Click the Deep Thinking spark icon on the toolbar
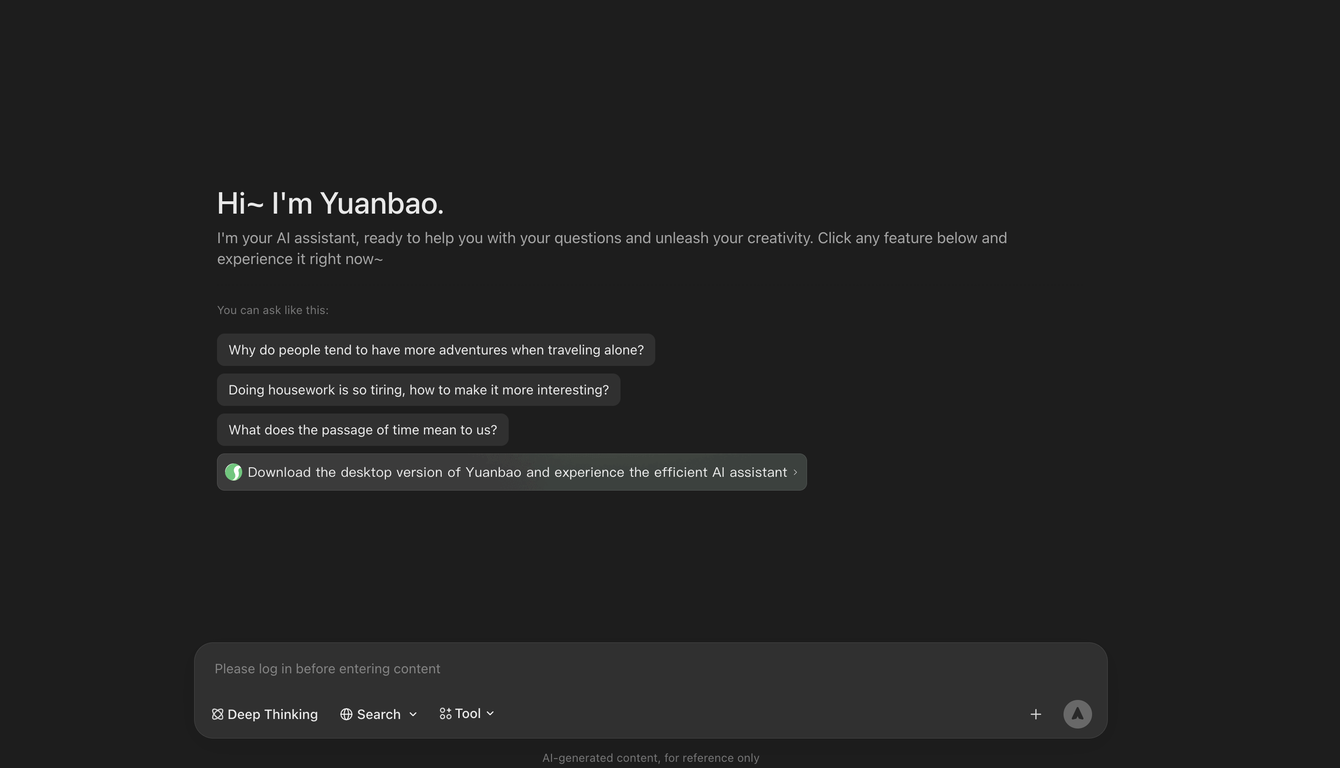The width and height of the screenshot is (1340, 768). tap(217, 714)
